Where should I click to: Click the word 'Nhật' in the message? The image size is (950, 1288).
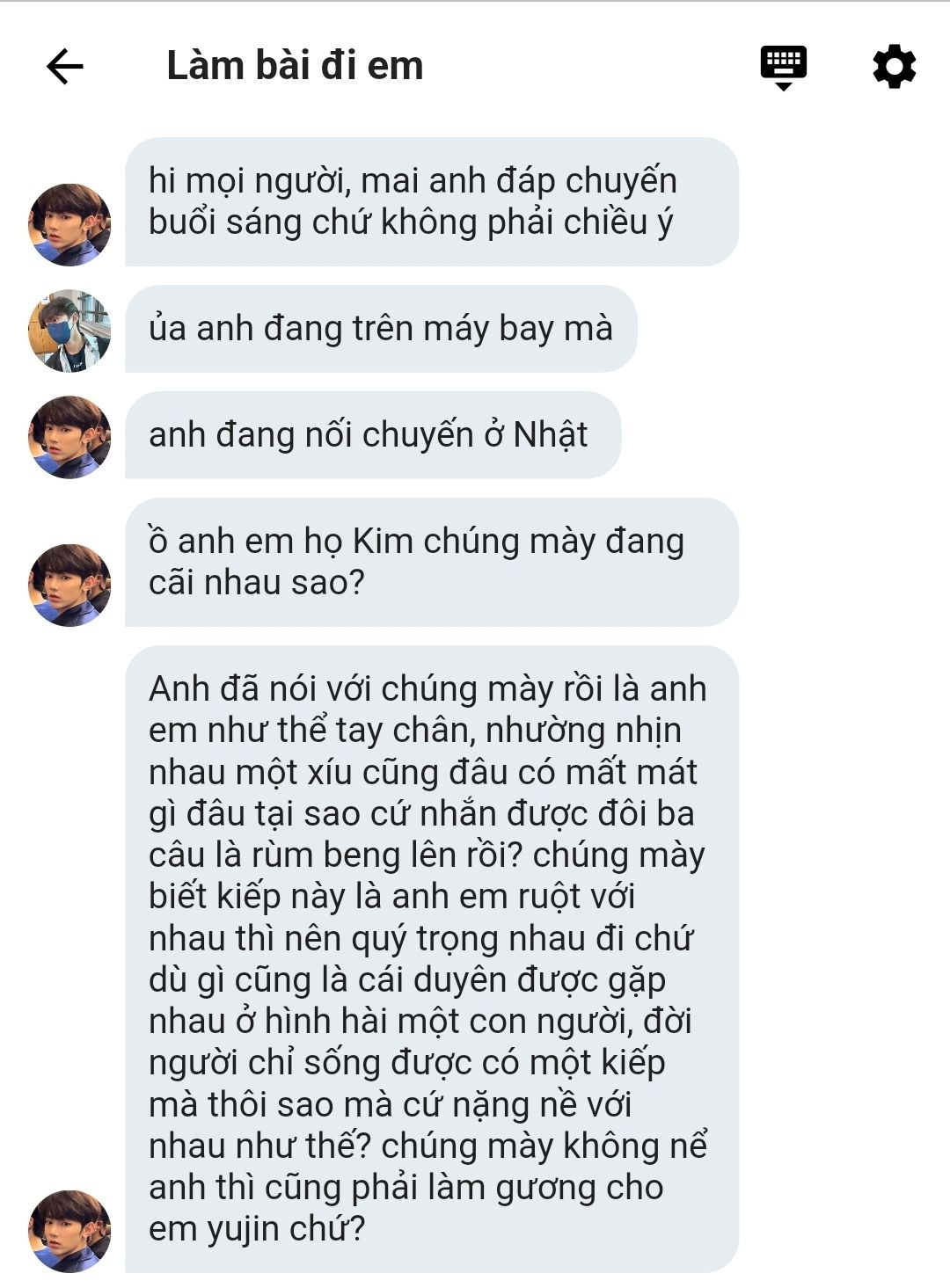551,434
